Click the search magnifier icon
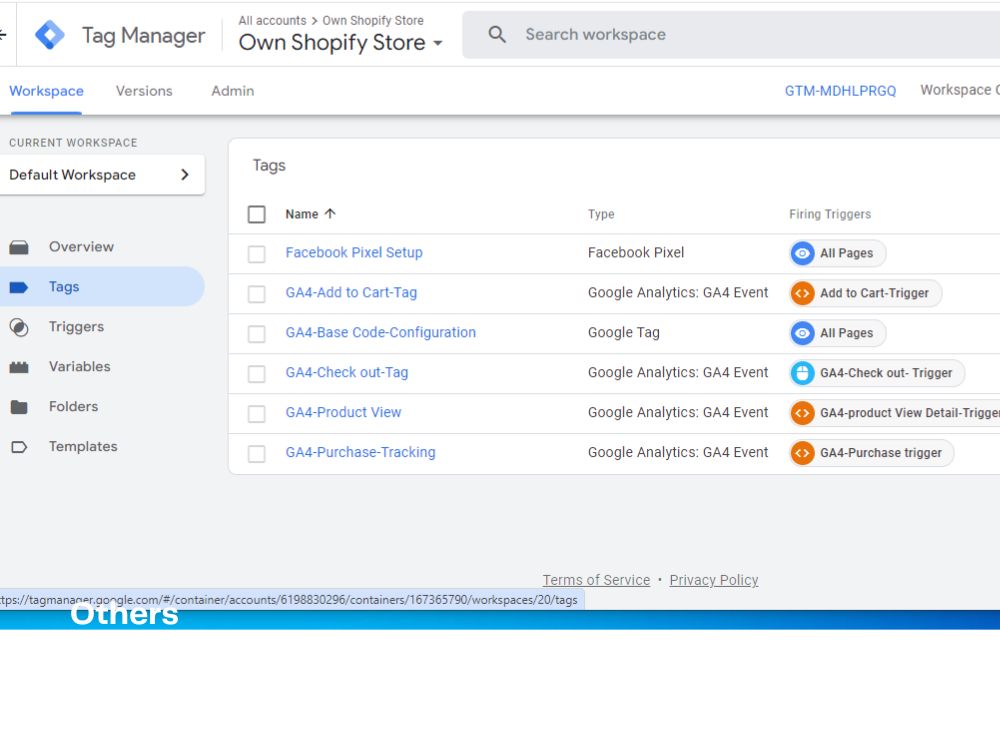This screenshot has width=1000, height=750. [497, 34]
